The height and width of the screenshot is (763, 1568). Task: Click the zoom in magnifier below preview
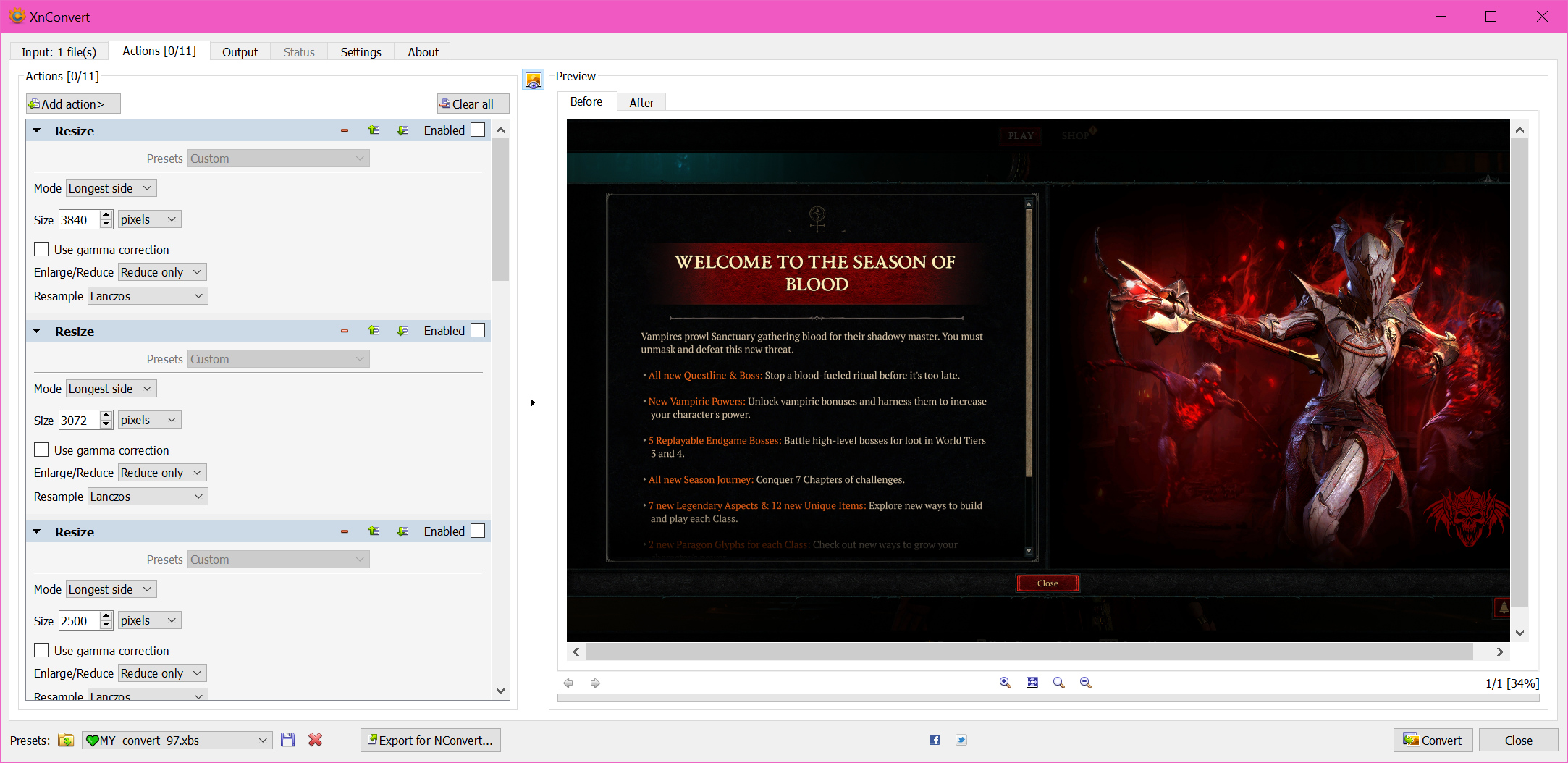(1005, 683)
